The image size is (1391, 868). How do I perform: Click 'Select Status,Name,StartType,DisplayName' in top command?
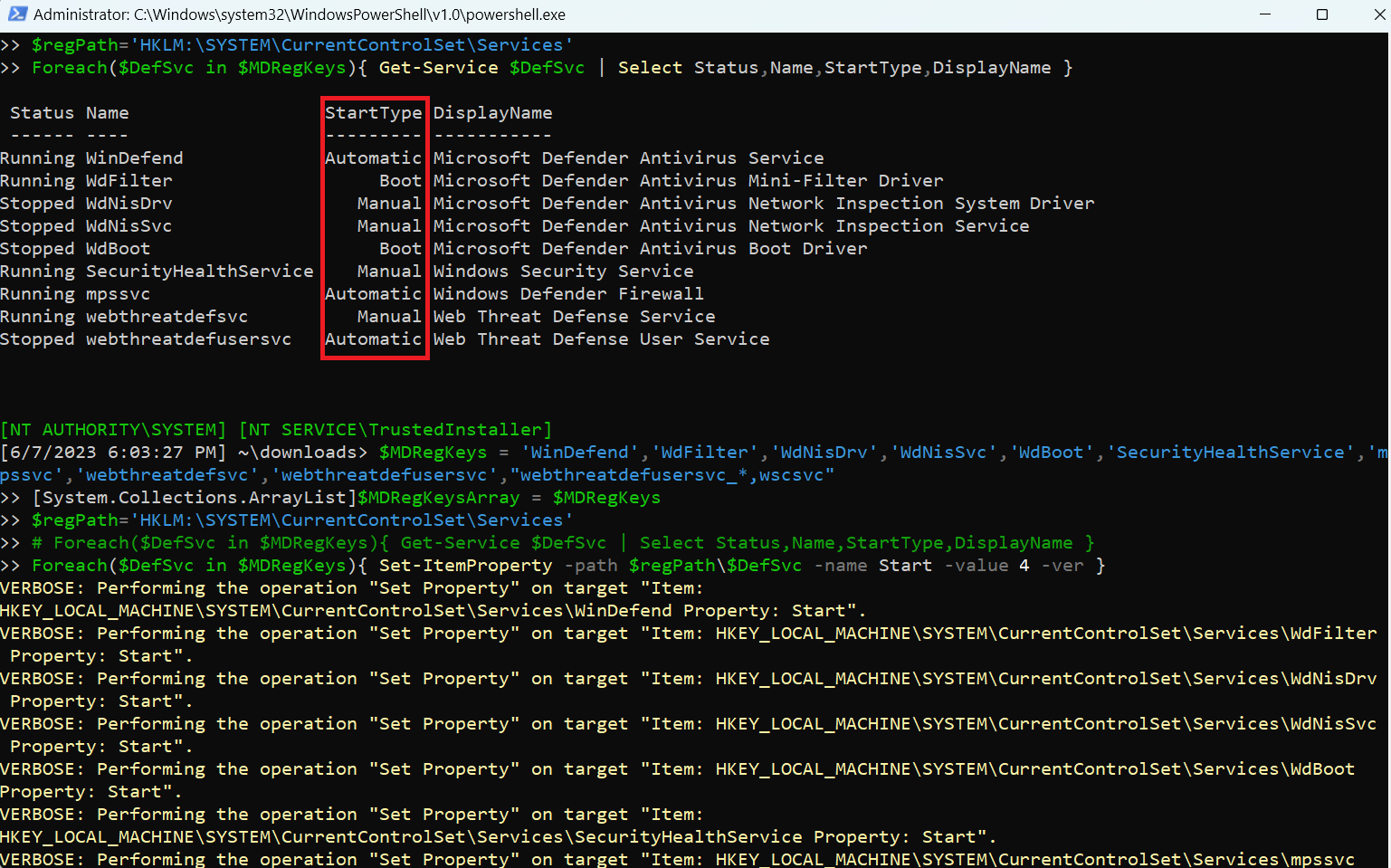tap(835, 68)
